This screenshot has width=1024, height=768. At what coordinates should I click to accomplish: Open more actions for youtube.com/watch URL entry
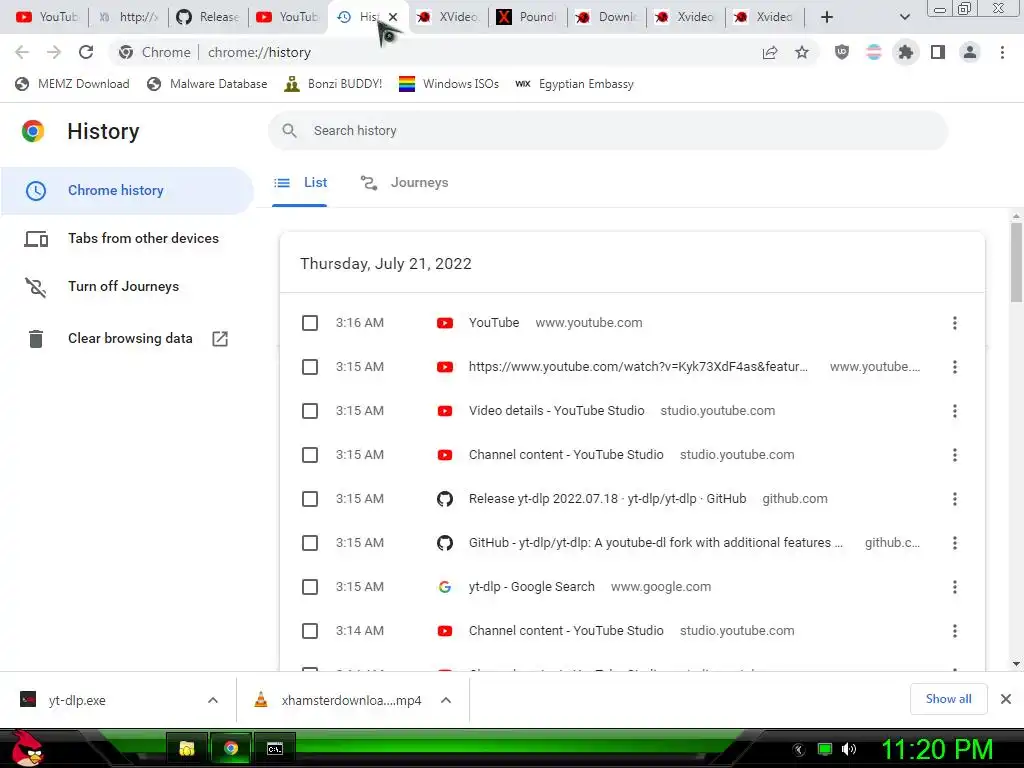[x=955, y=367]
